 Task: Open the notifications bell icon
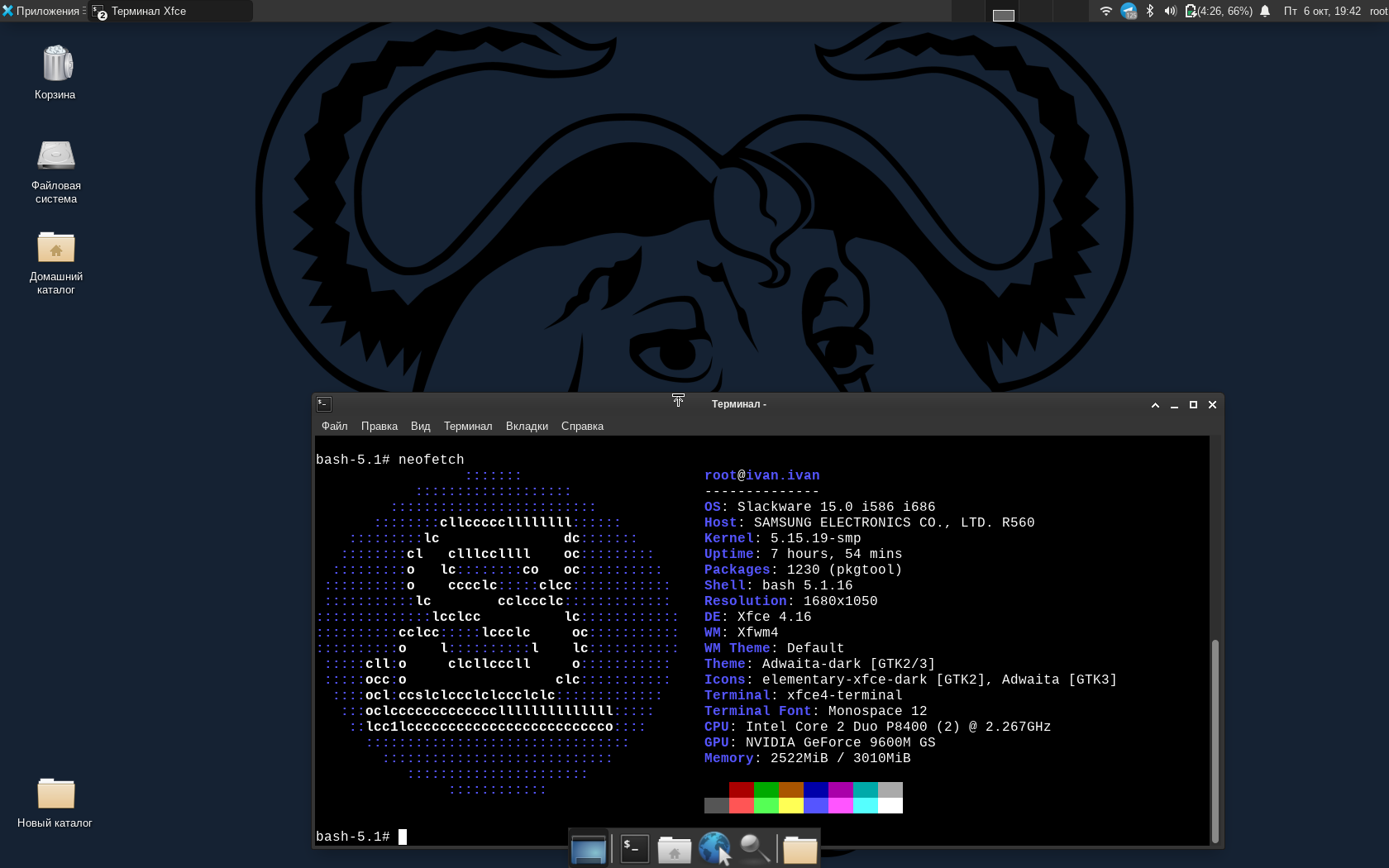[x=1265, y=11]
